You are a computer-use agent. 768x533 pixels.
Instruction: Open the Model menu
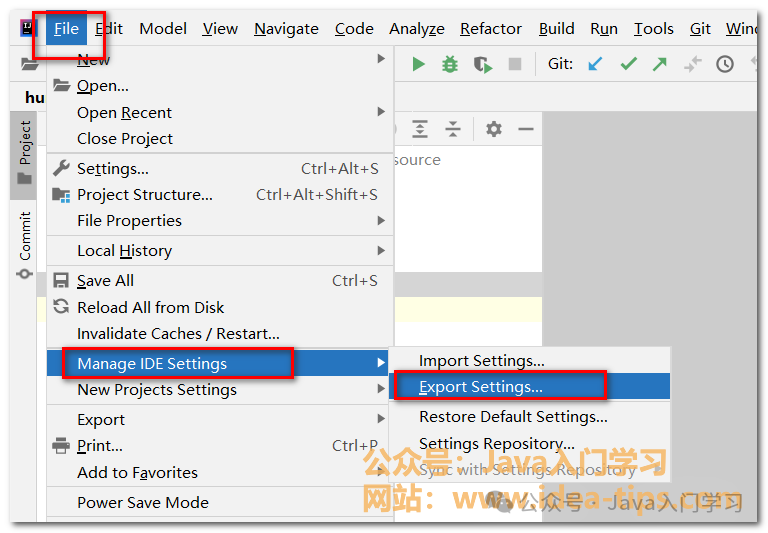[x=163, y=28]
